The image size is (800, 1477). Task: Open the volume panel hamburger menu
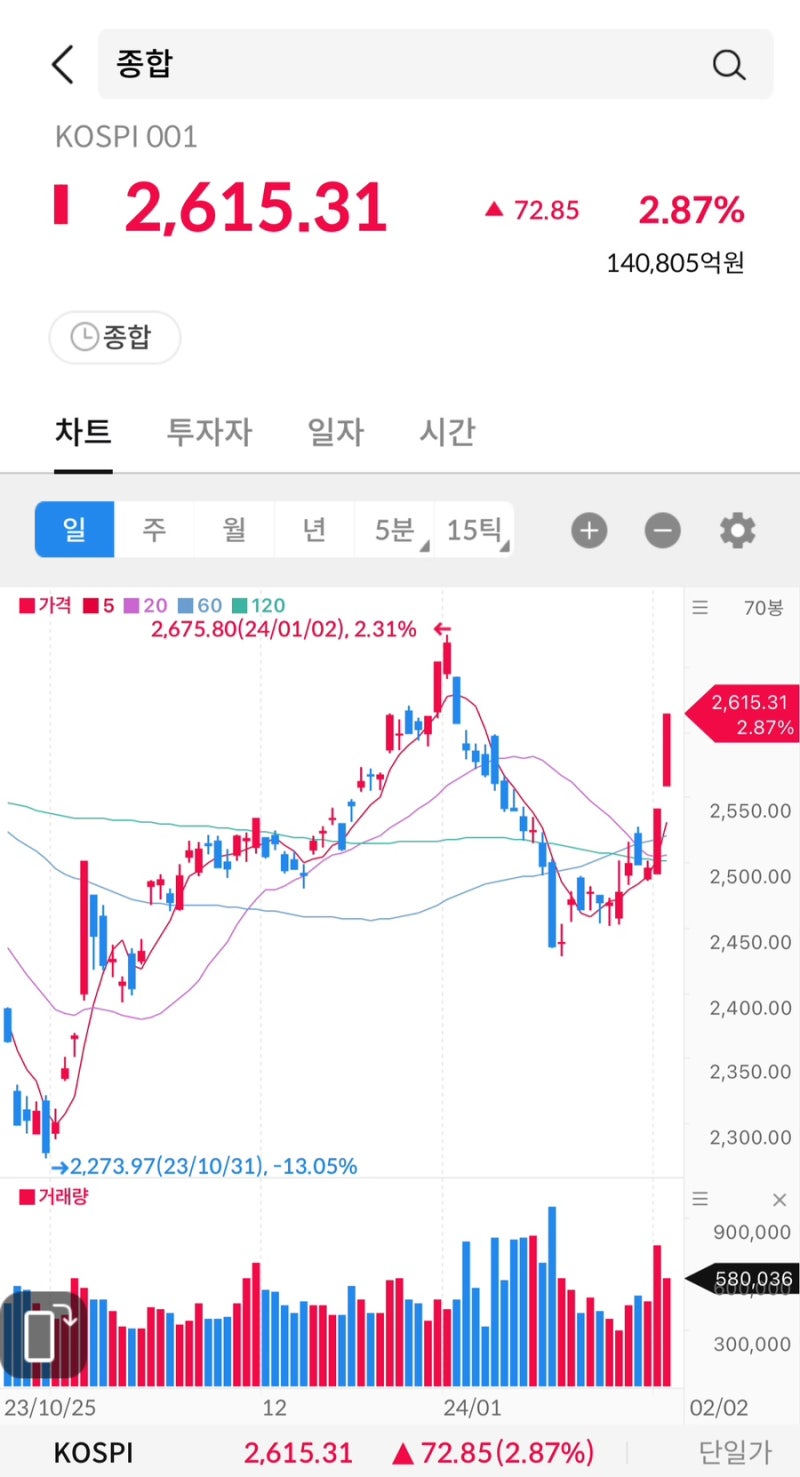tap(700, 1199)
